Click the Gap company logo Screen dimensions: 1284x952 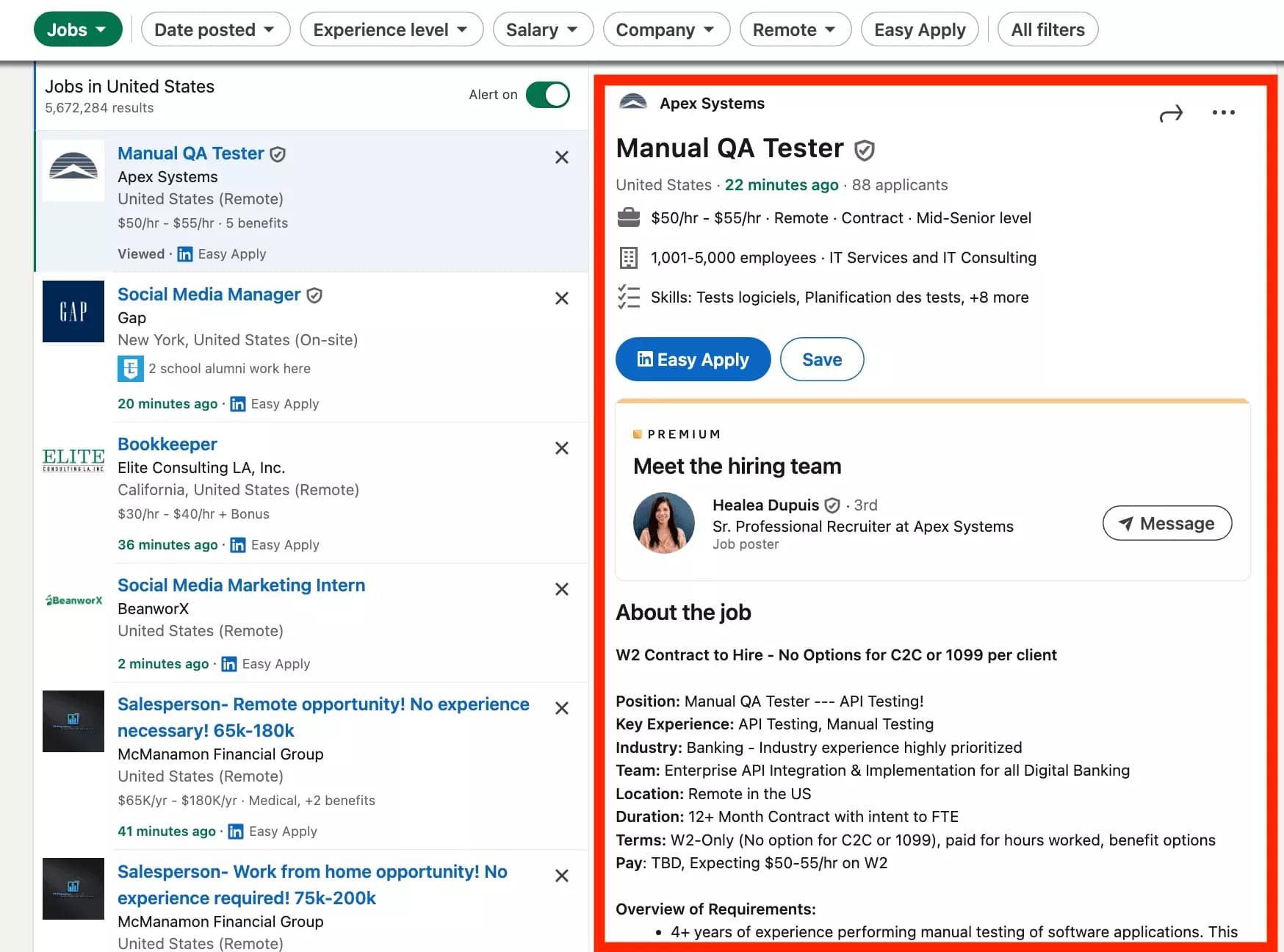tap(73, 311)
